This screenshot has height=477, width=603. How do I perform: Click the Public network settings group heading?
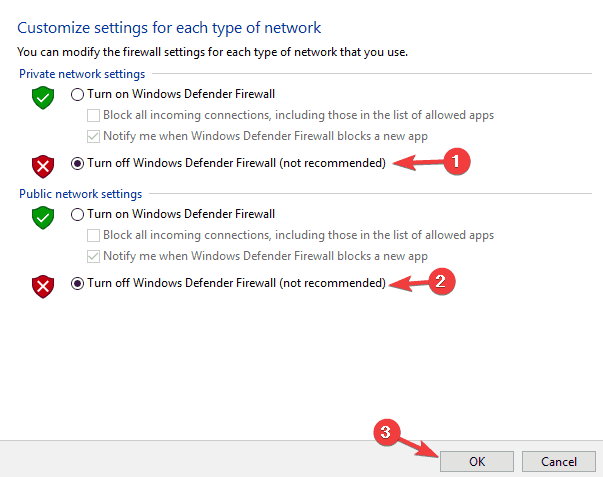point(80,193)
